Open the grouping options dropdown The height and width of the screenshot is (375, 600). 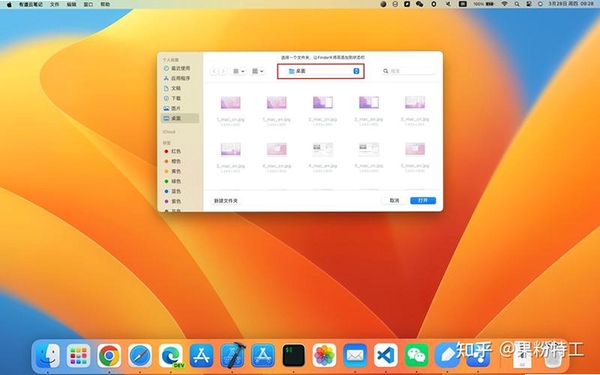(258, 71)
